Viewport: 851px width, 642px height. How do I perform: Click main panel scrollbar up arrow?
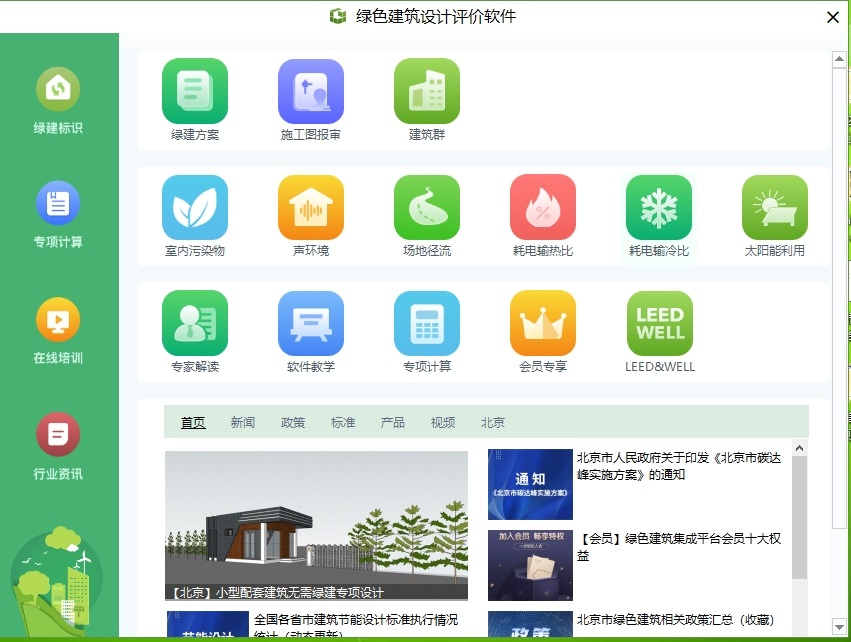(839, 59)
